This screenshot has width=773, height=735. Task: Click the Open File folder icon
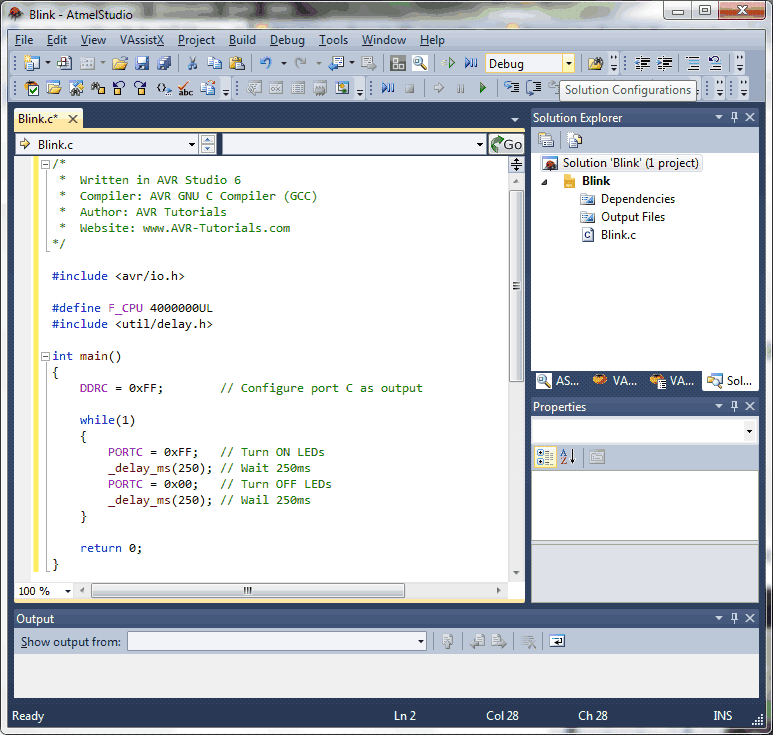point(120,63)
